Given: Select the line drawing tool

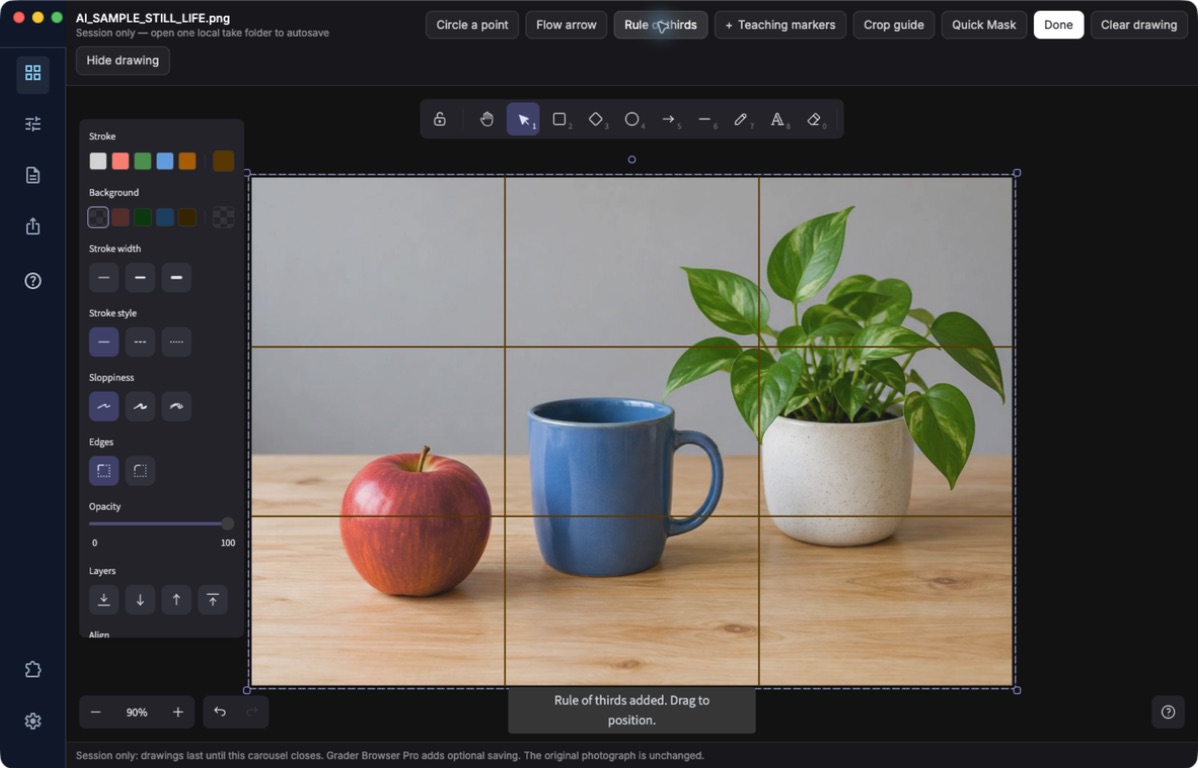Looking at the screenshot, I should (704, 119).
